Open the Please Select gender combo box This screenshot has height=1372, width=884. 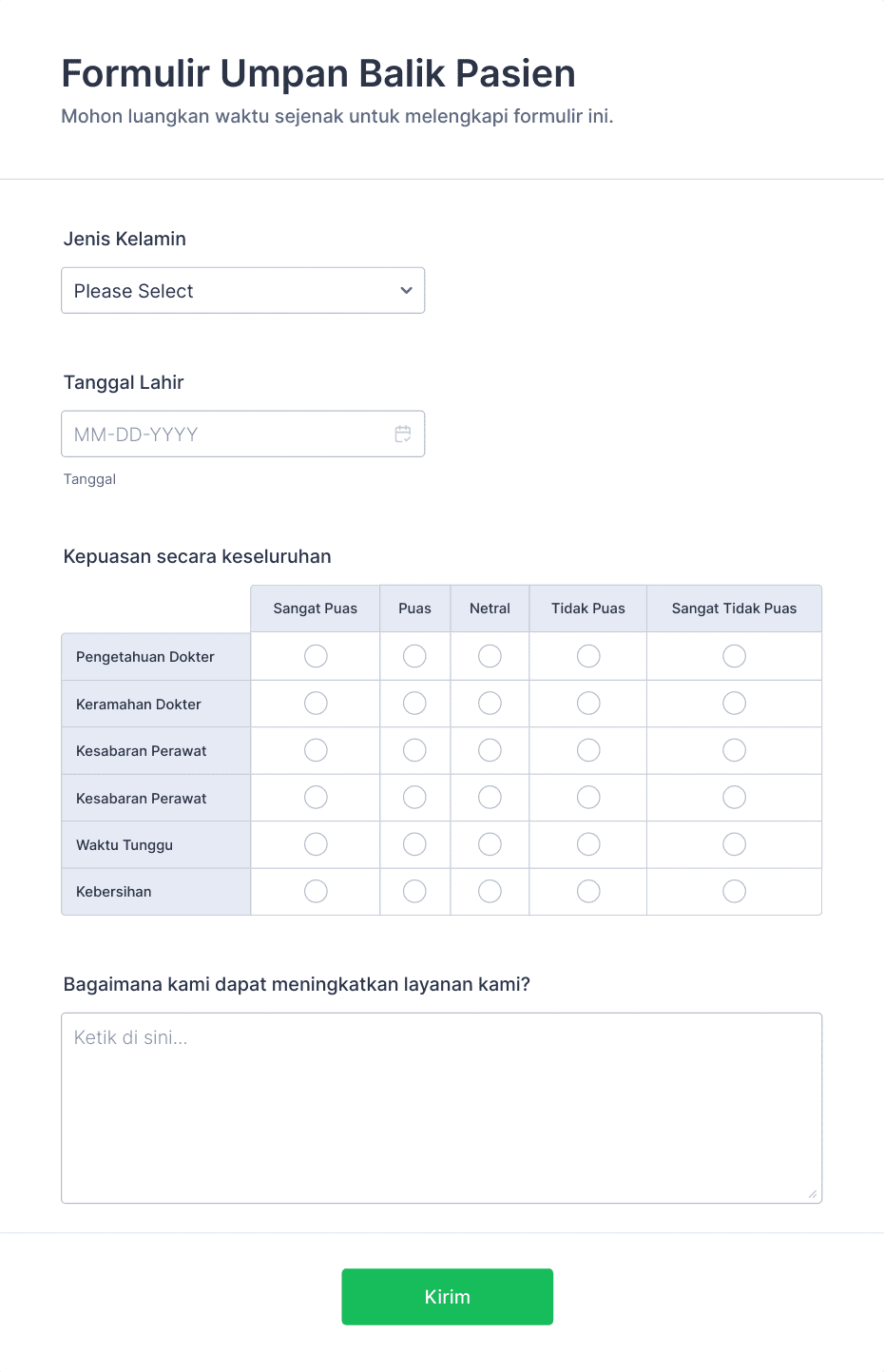pyautogui.click(x=242, y=291)
